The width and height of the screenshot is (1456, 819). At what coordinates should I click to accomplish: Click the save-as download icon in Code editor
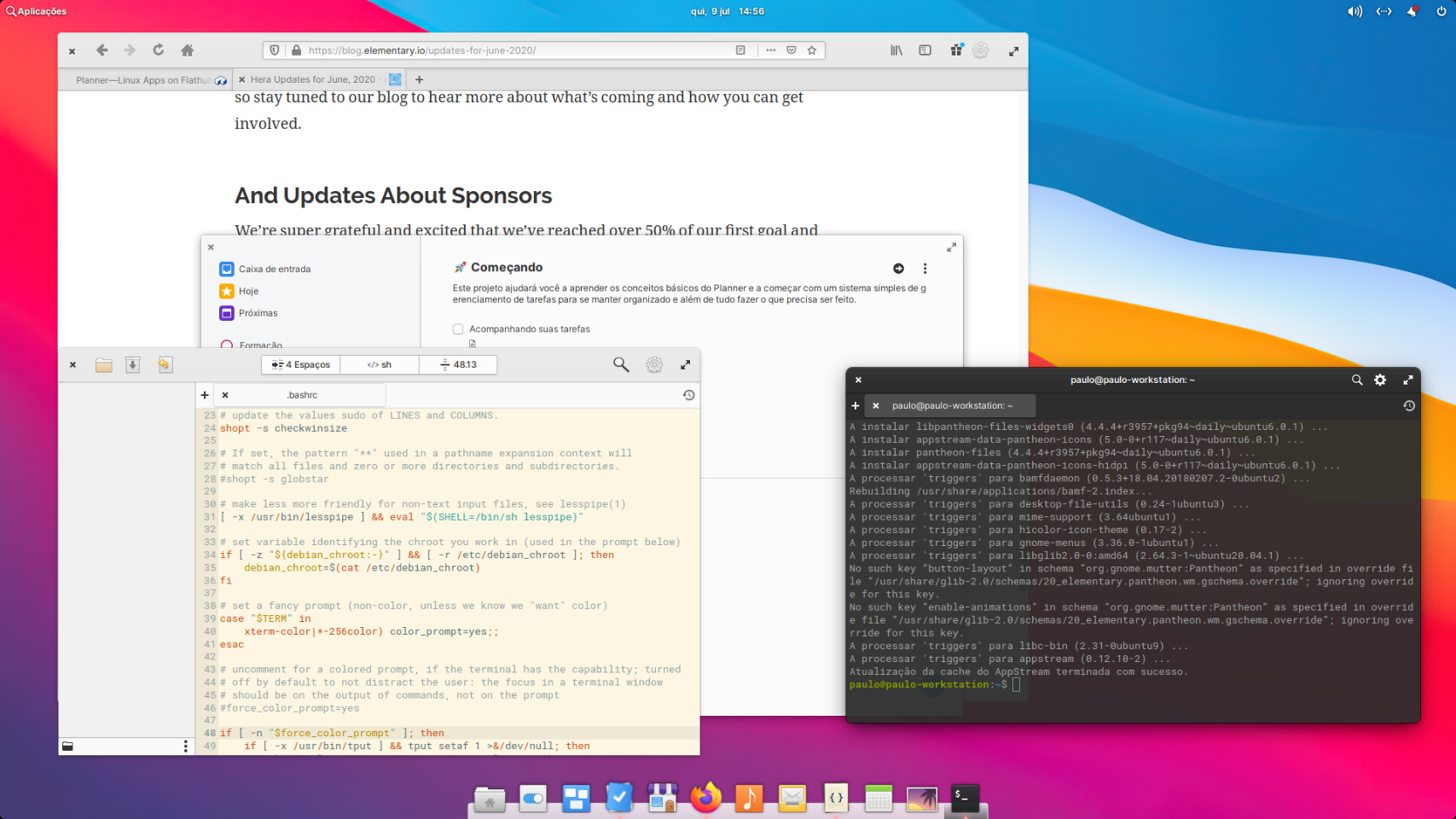click(133, 365)
